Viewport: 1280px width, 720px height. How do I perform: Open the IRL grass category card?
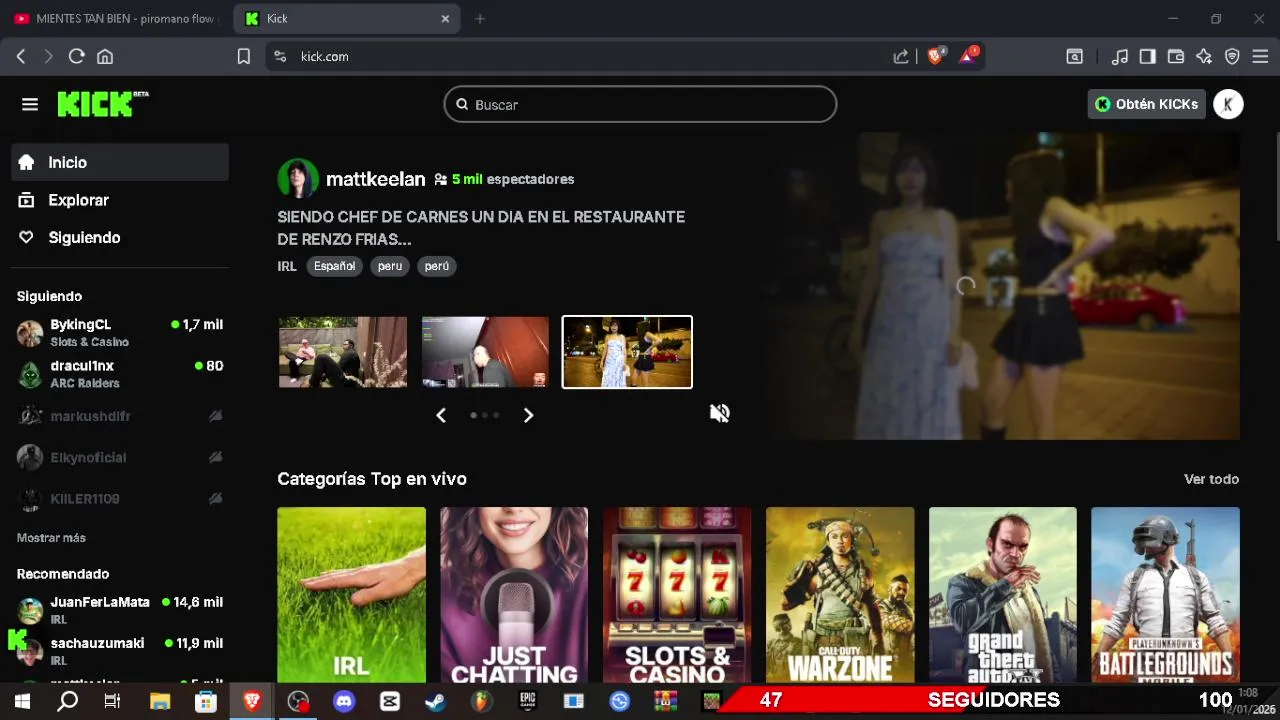(351, 595)
